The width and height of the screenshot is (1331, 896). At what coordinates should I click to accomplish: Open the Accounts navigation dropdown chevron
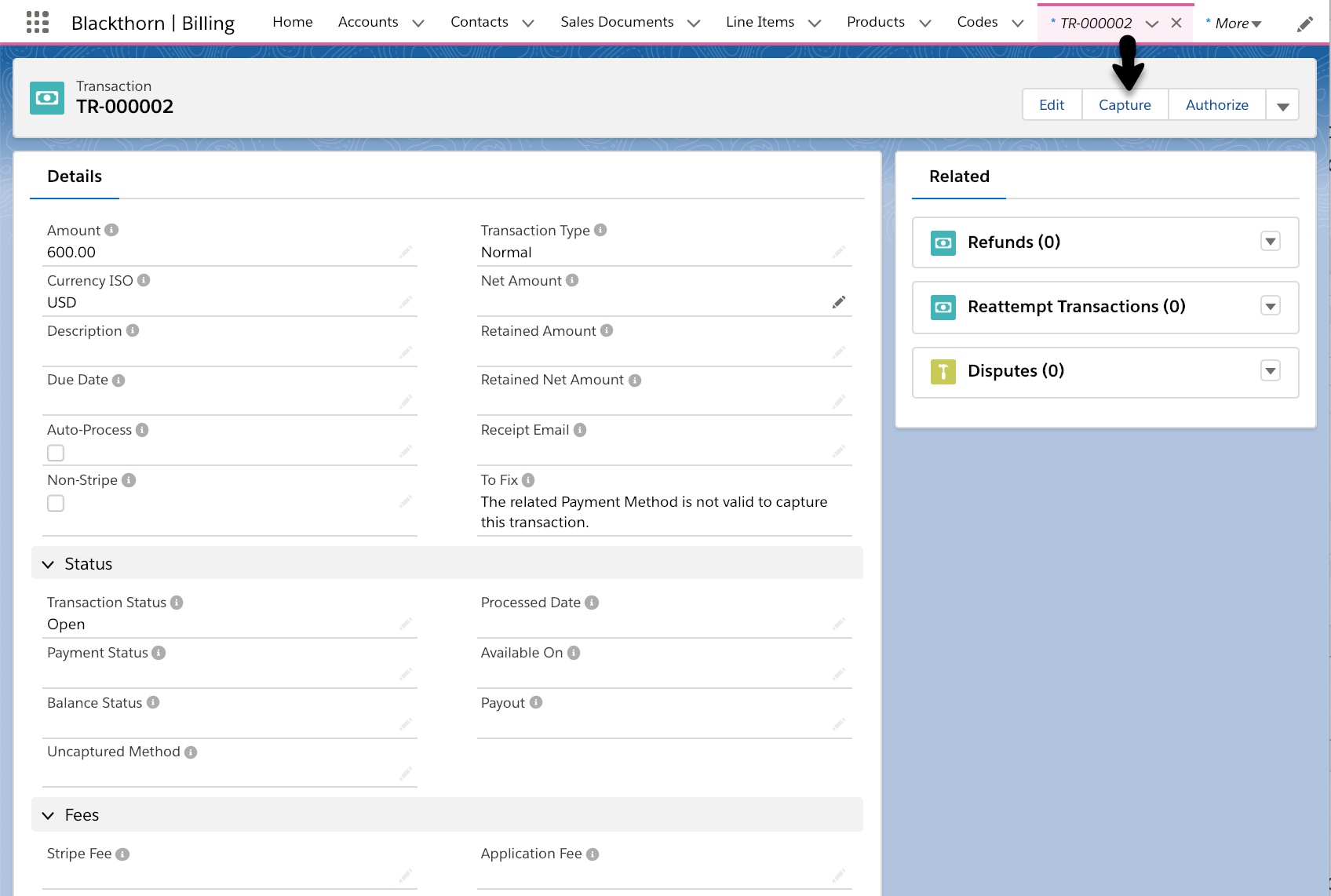[x=418, y=24]
